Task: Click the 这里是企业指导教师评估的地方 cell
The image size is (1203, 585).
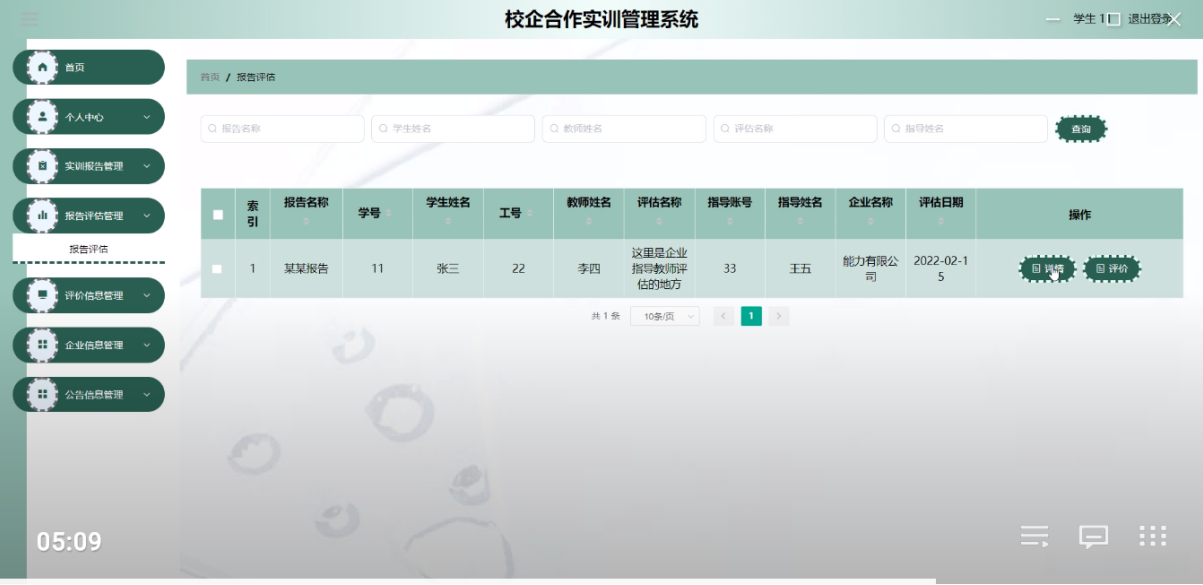Action: point(659,268)
